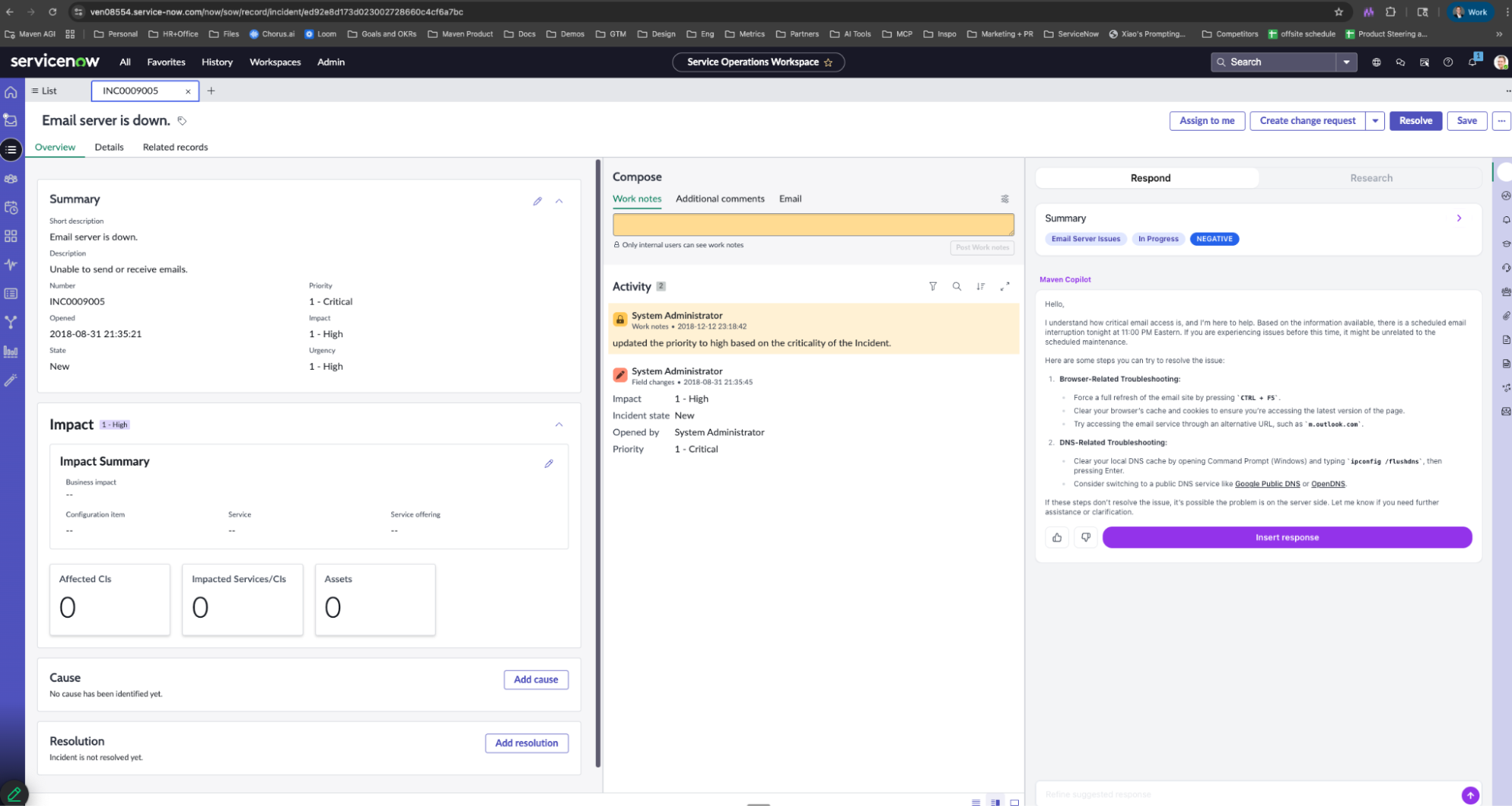Switch to the Details tab
This screenshot has width=1512, height=806.
109,147
